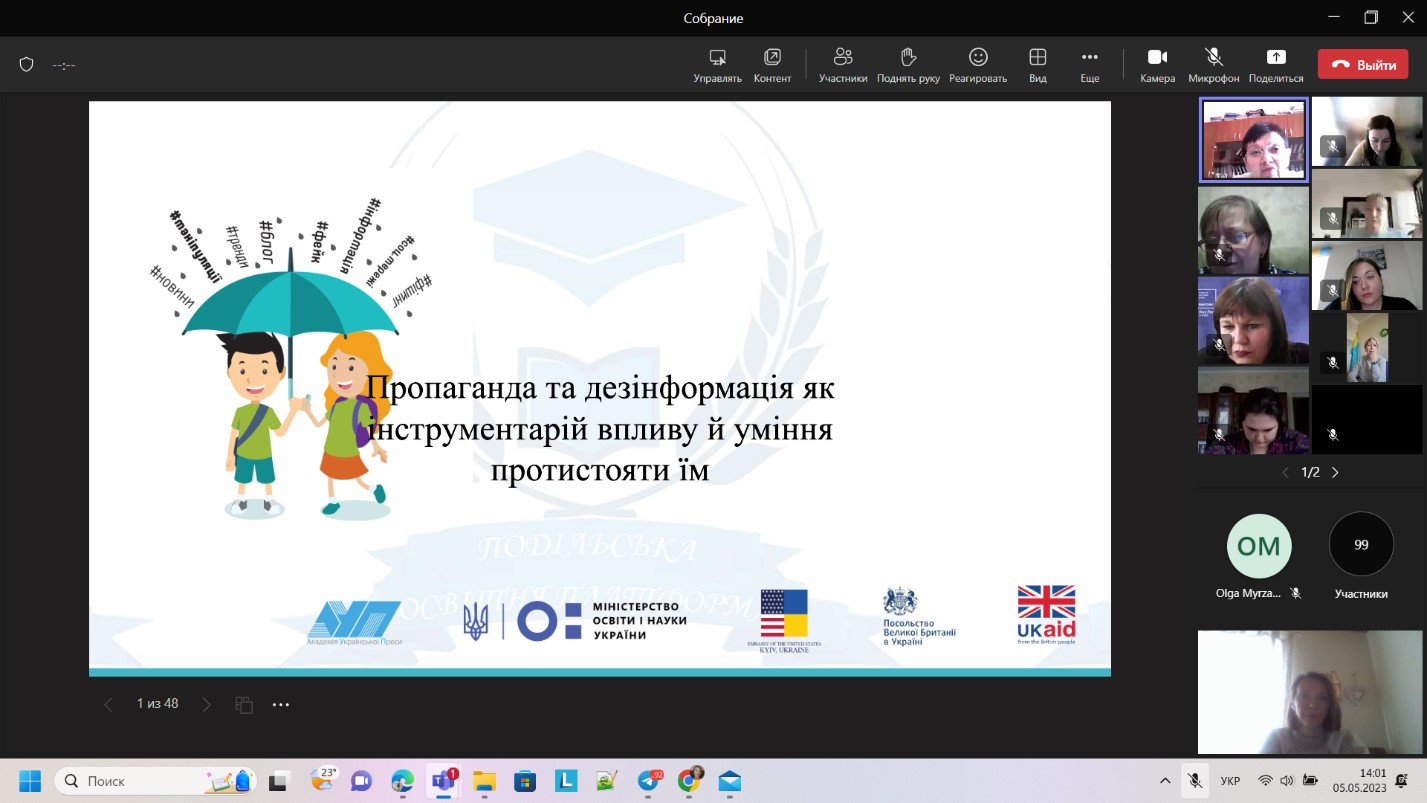Open Microsoft Store from the taskbar
Viewport: 1427px width, 803px height.
pos(525,781)
